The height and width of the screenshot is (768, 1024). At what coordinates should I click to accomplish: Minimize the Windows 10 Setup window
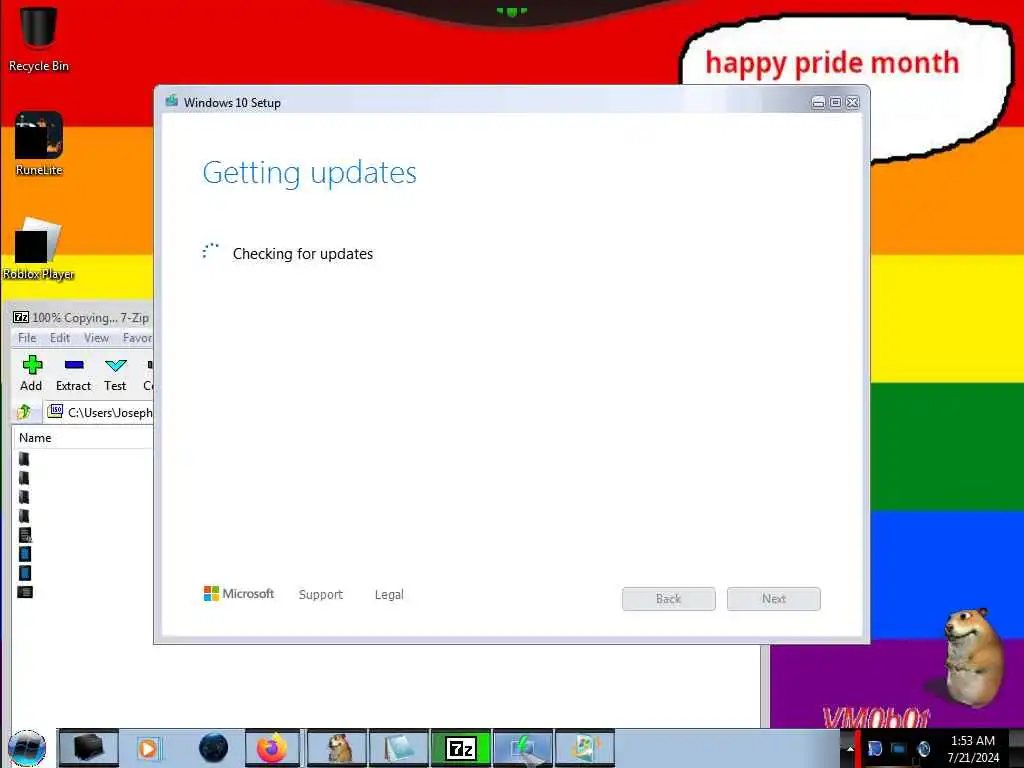[x=818, y=103]
